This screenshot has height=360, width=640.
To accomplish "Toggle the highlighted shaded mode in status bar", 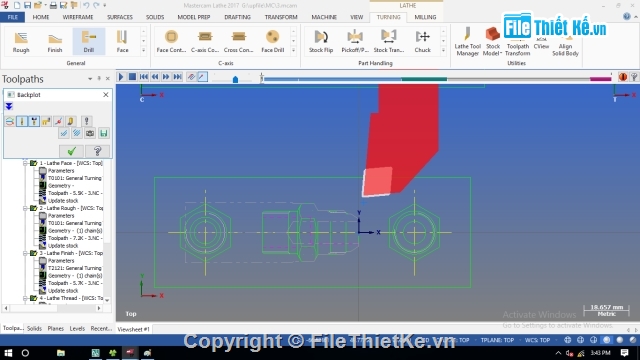I will 607,340.
